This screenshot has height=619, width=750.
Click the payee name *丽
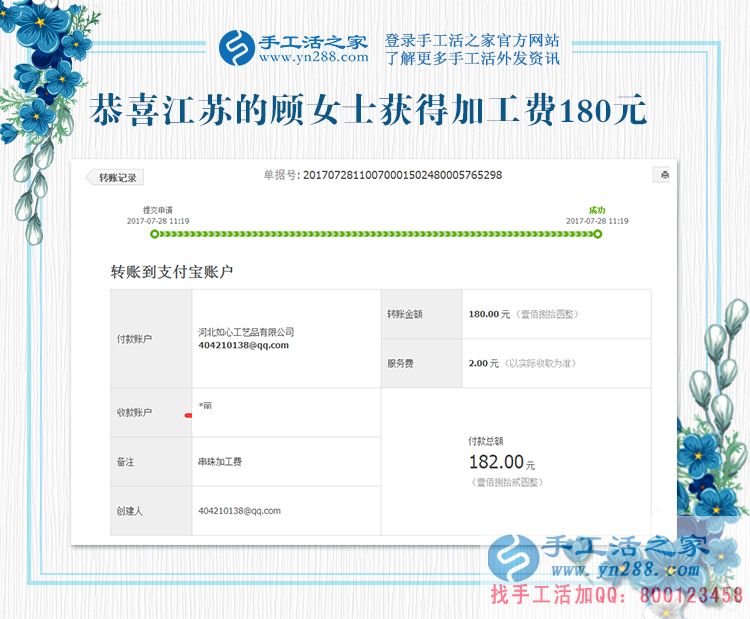point(205,406)
